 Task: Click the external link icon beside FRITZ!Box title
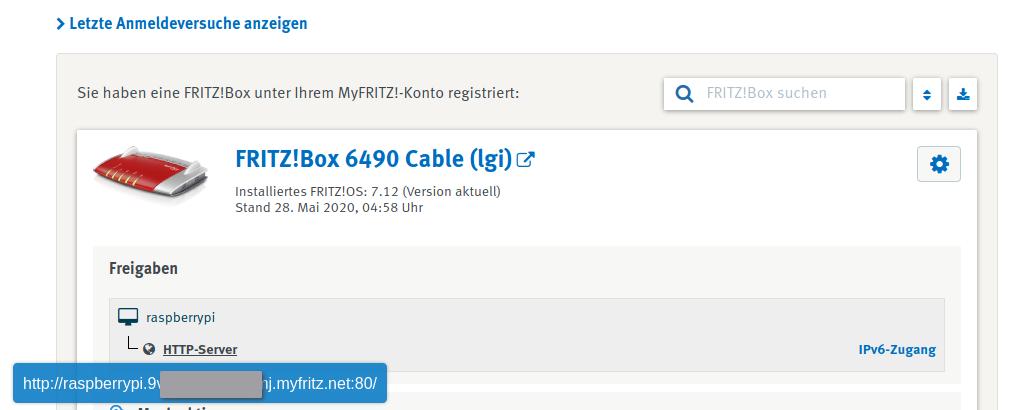tap(526, 159)
